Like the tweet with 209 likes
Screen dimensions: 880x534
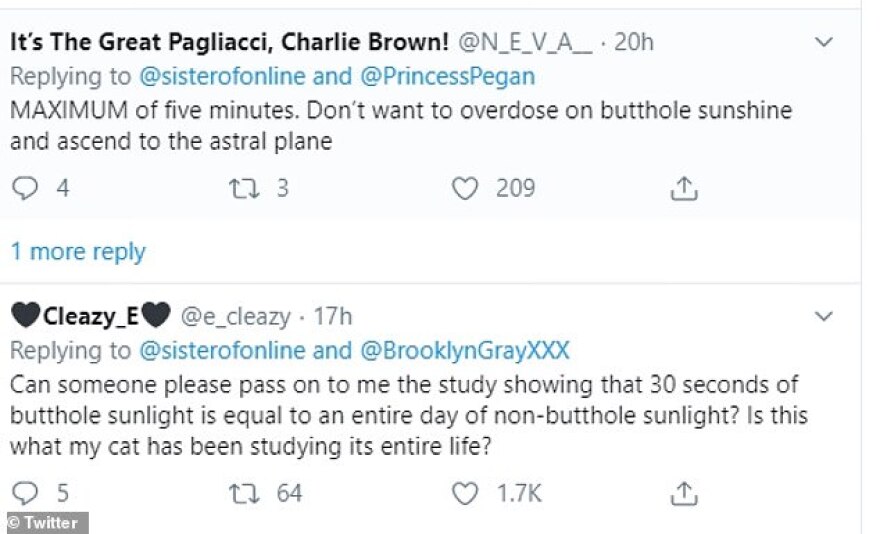pos(465,188)
